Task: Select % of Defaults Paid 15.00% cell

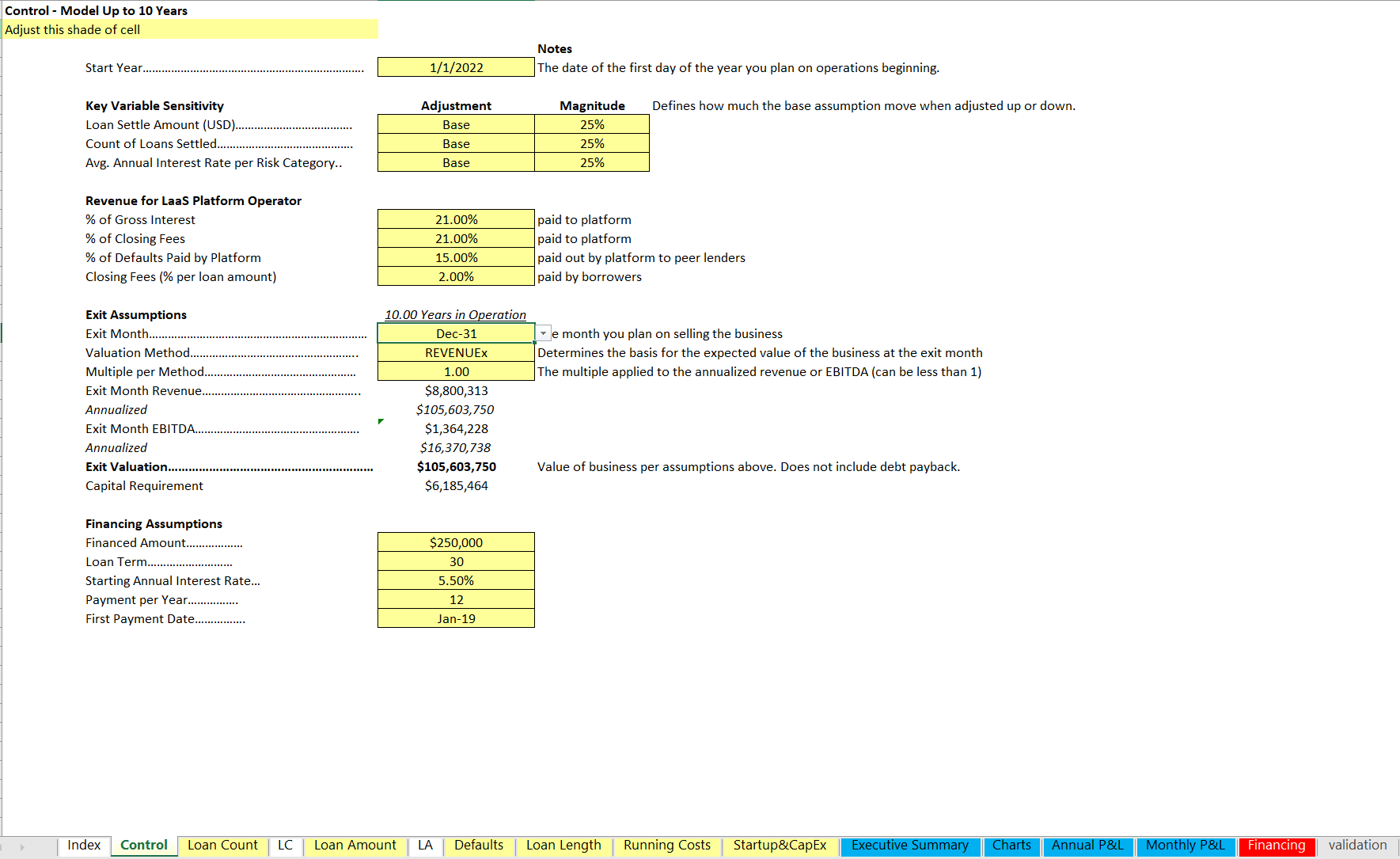Action: (456, 257)
